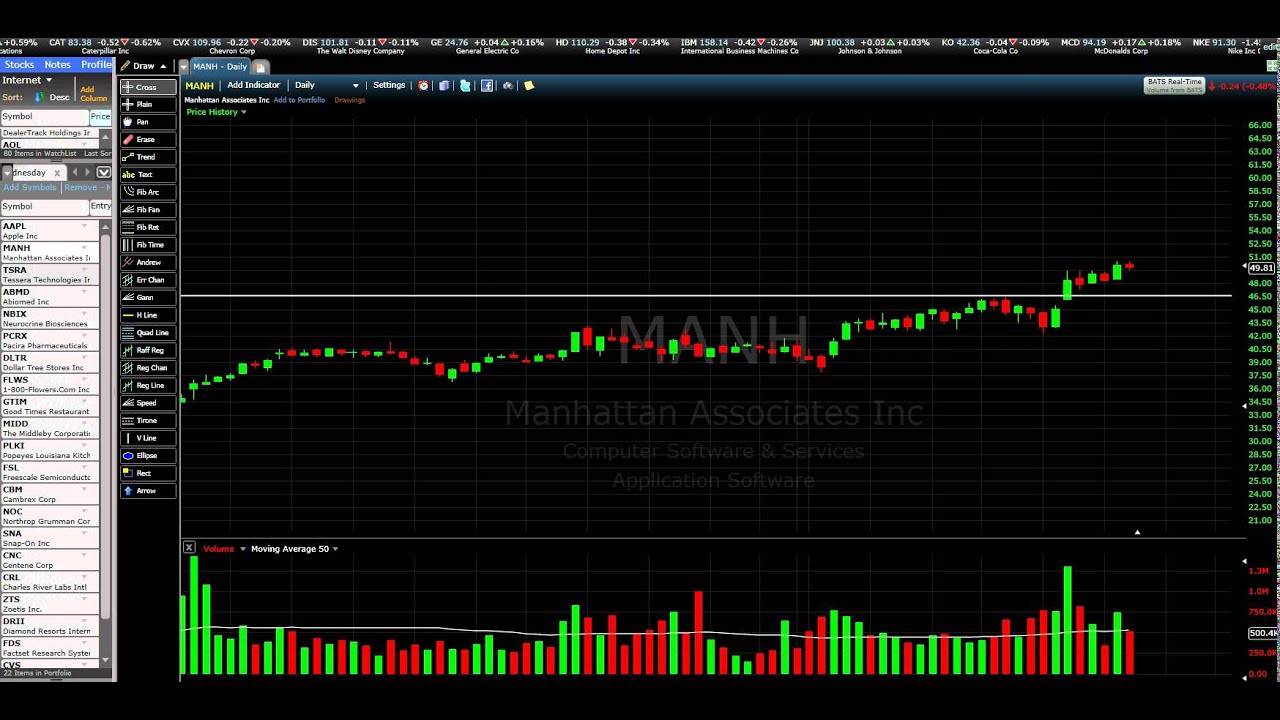Select NOC Northrop Grumman row
This screenshot has width=1280, height=720.
[x=50, y=516]
